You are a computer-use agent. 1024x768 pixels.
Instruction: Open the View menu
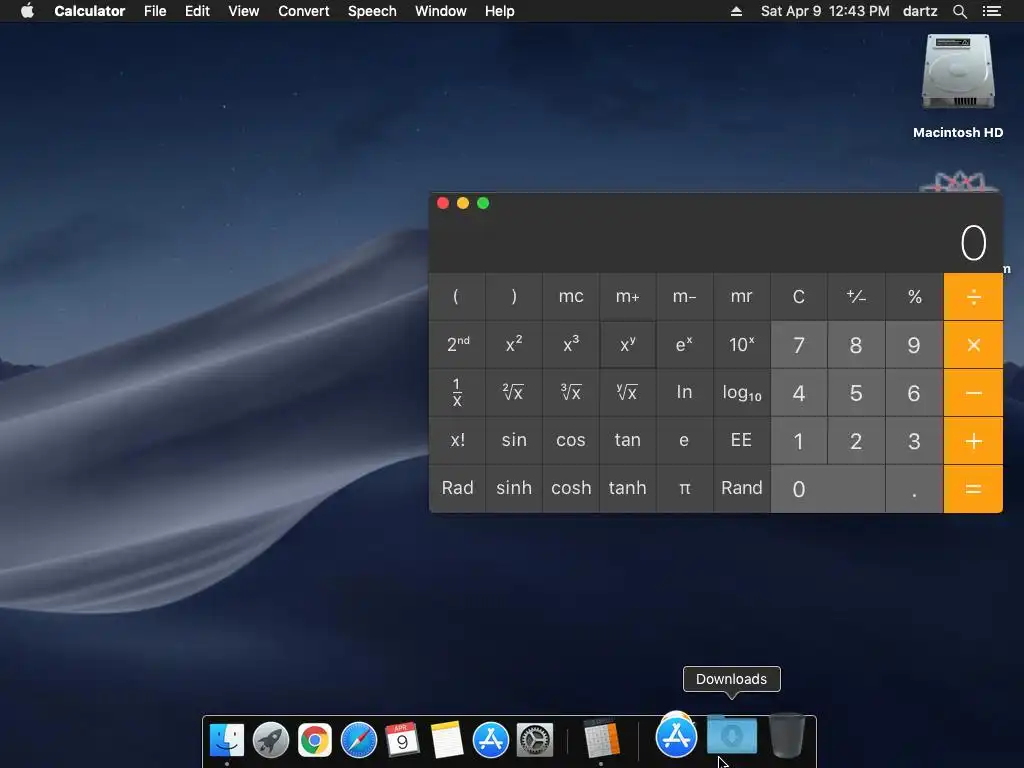pos(244,11)
